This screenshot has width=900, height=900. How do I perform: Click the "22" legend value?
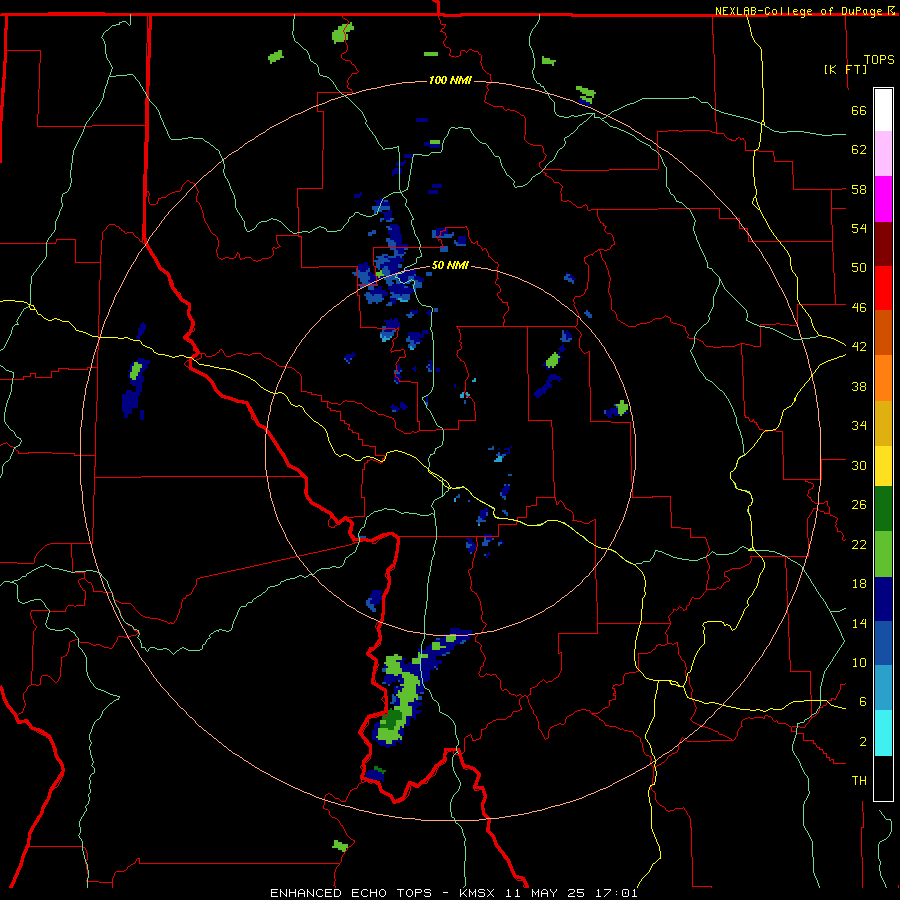[x=859, y=544]
